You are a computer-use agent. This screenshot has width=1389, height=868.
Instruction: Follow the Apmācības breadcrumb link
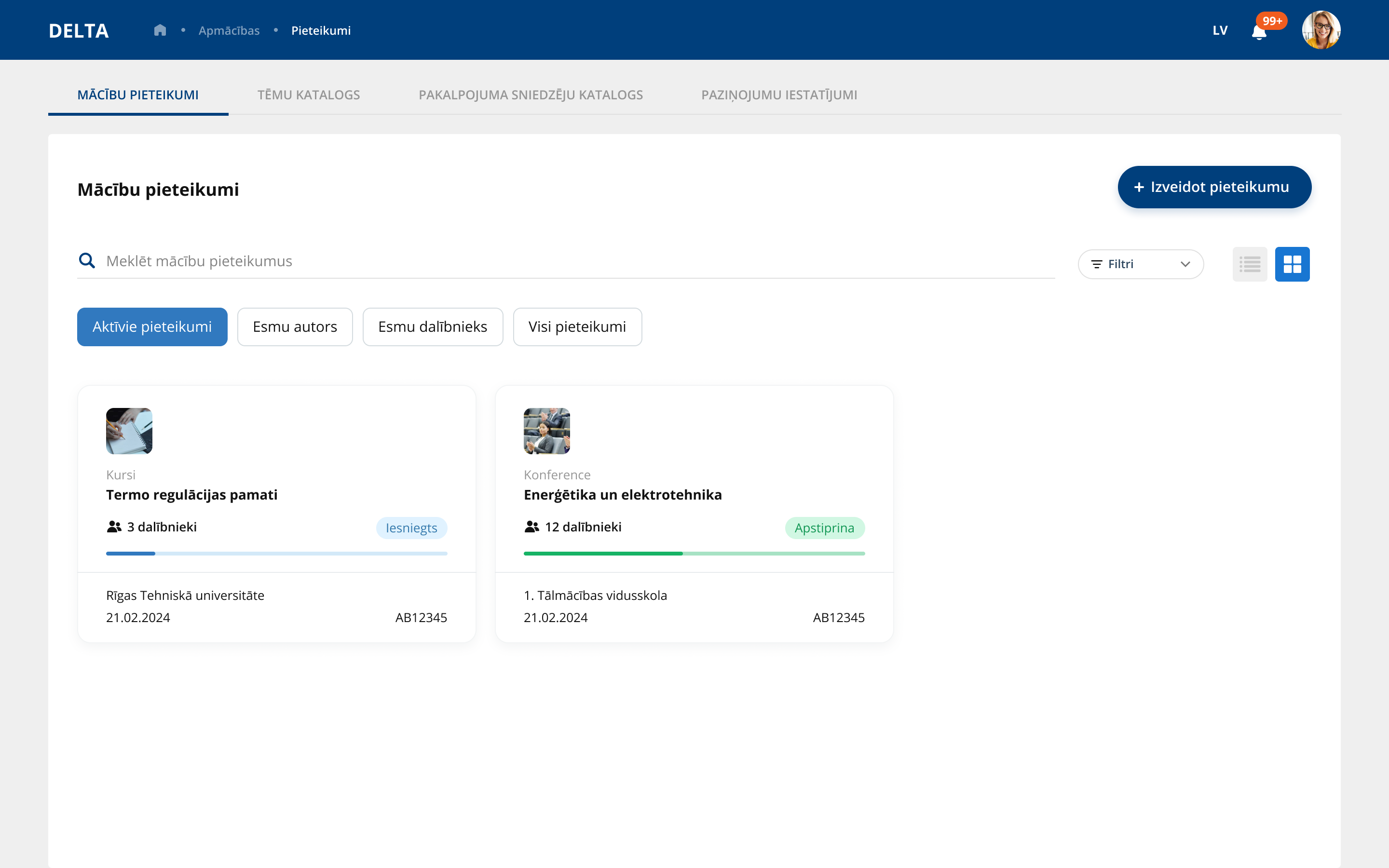pyautogui.click(x=229, y=30)
